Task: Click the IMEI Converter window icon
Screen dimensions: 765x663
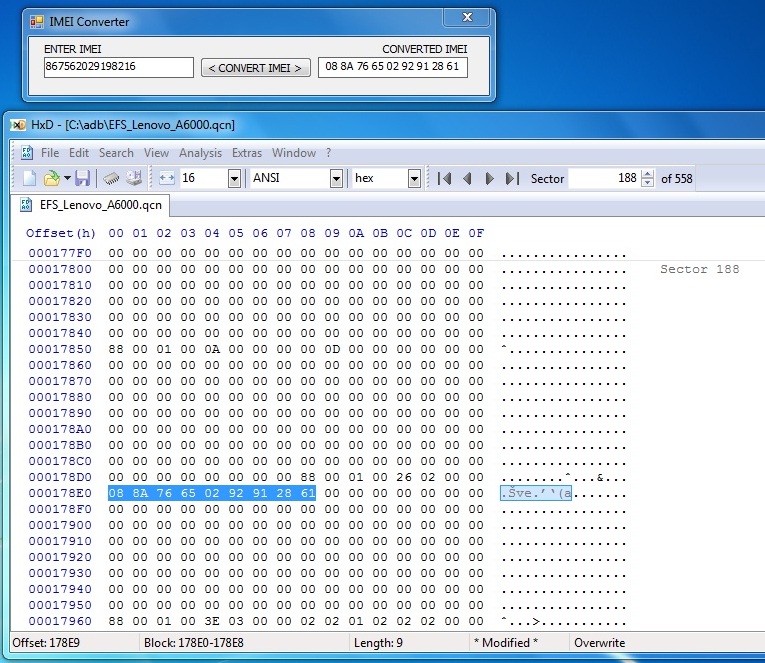Action: [37, 21]
